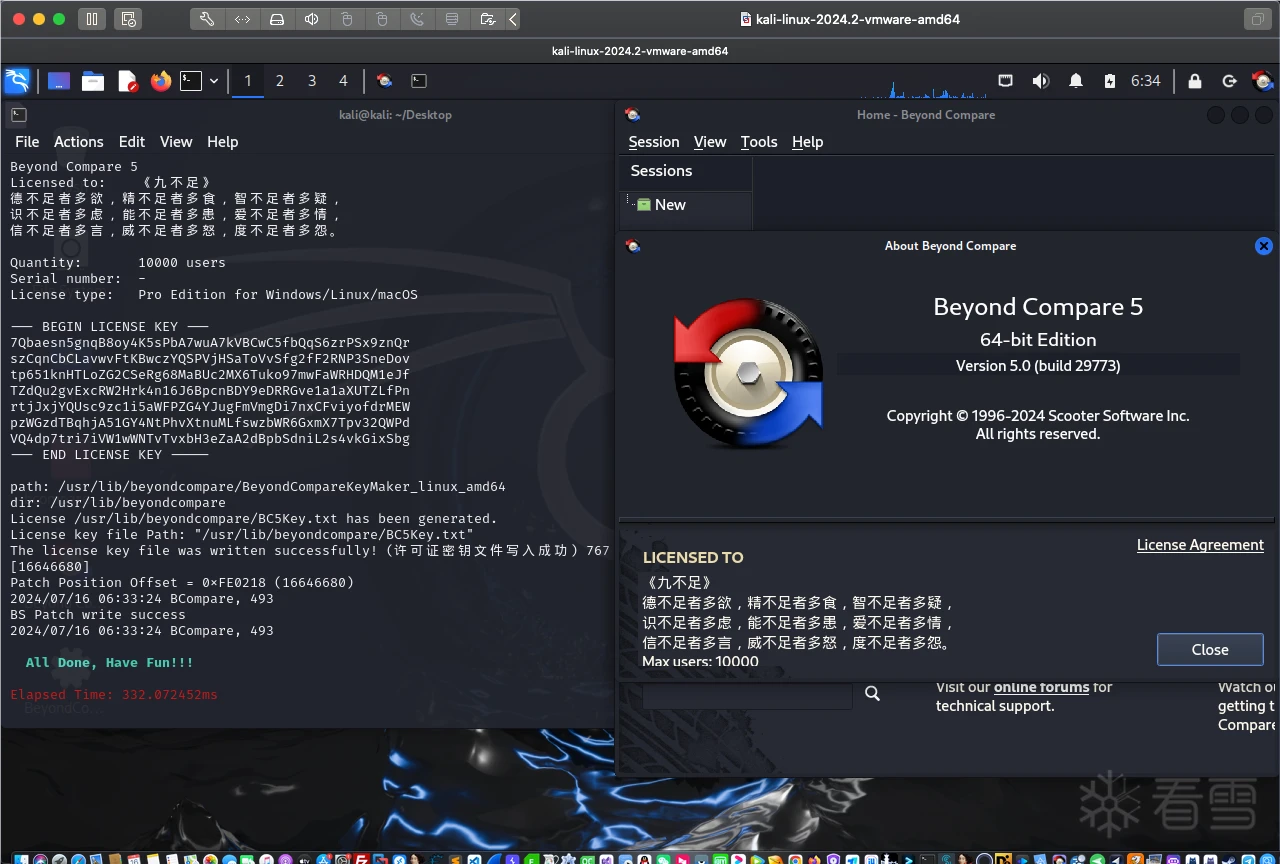Open the terminal Help menu
This screenshot has width=1280, height=864.
(223, 142)
